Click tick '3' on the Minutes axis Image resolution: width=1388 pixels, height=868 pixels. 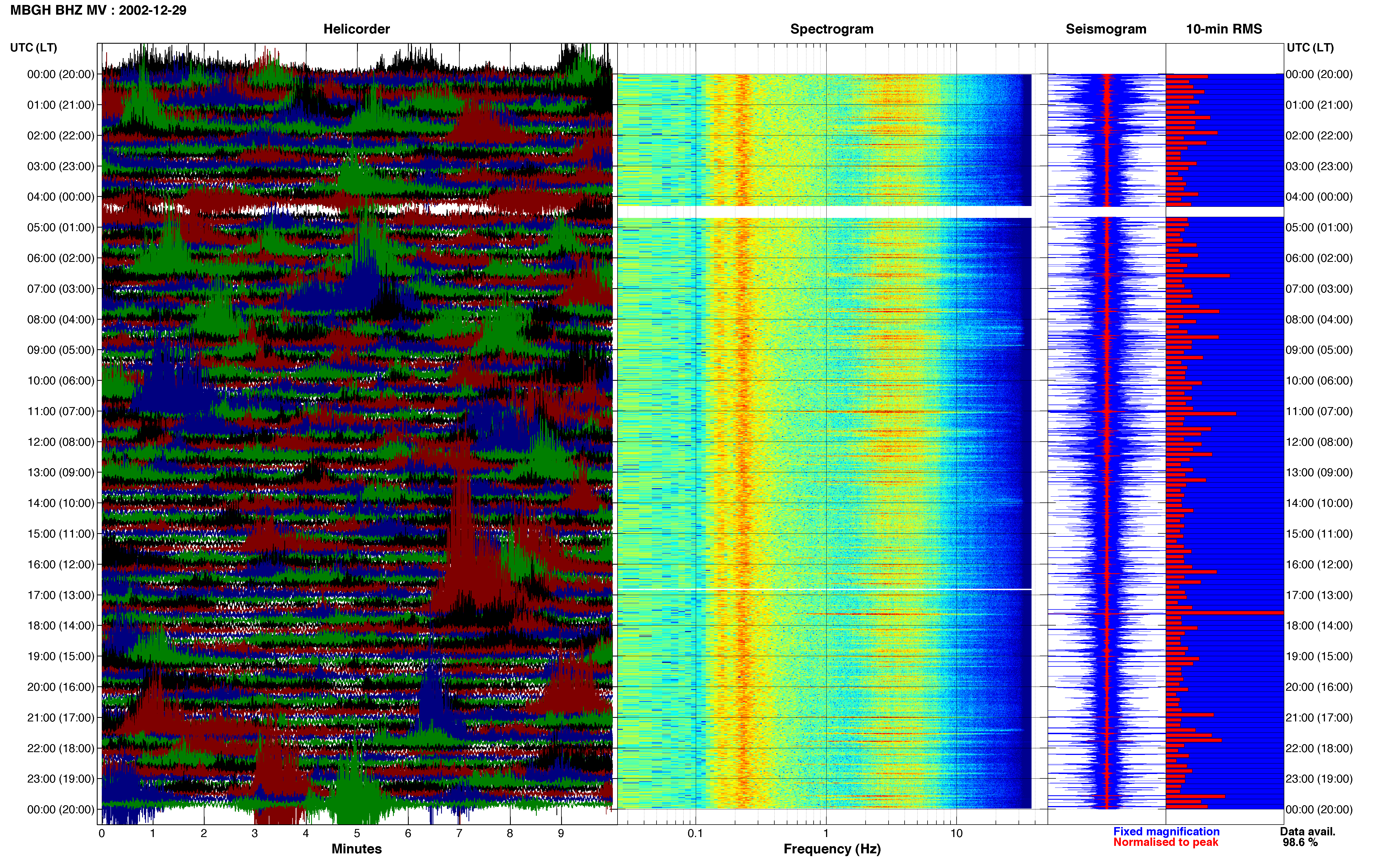click(255, 833)
